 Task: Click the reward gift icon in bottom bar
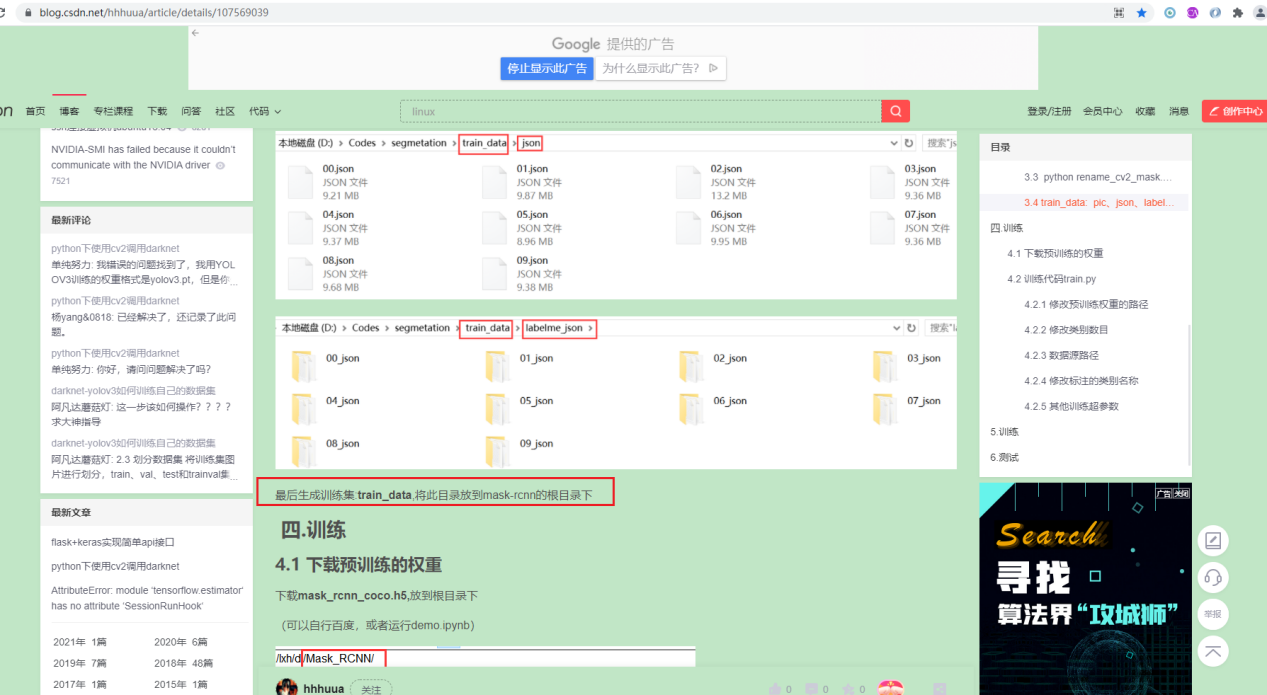click(890, 688)
